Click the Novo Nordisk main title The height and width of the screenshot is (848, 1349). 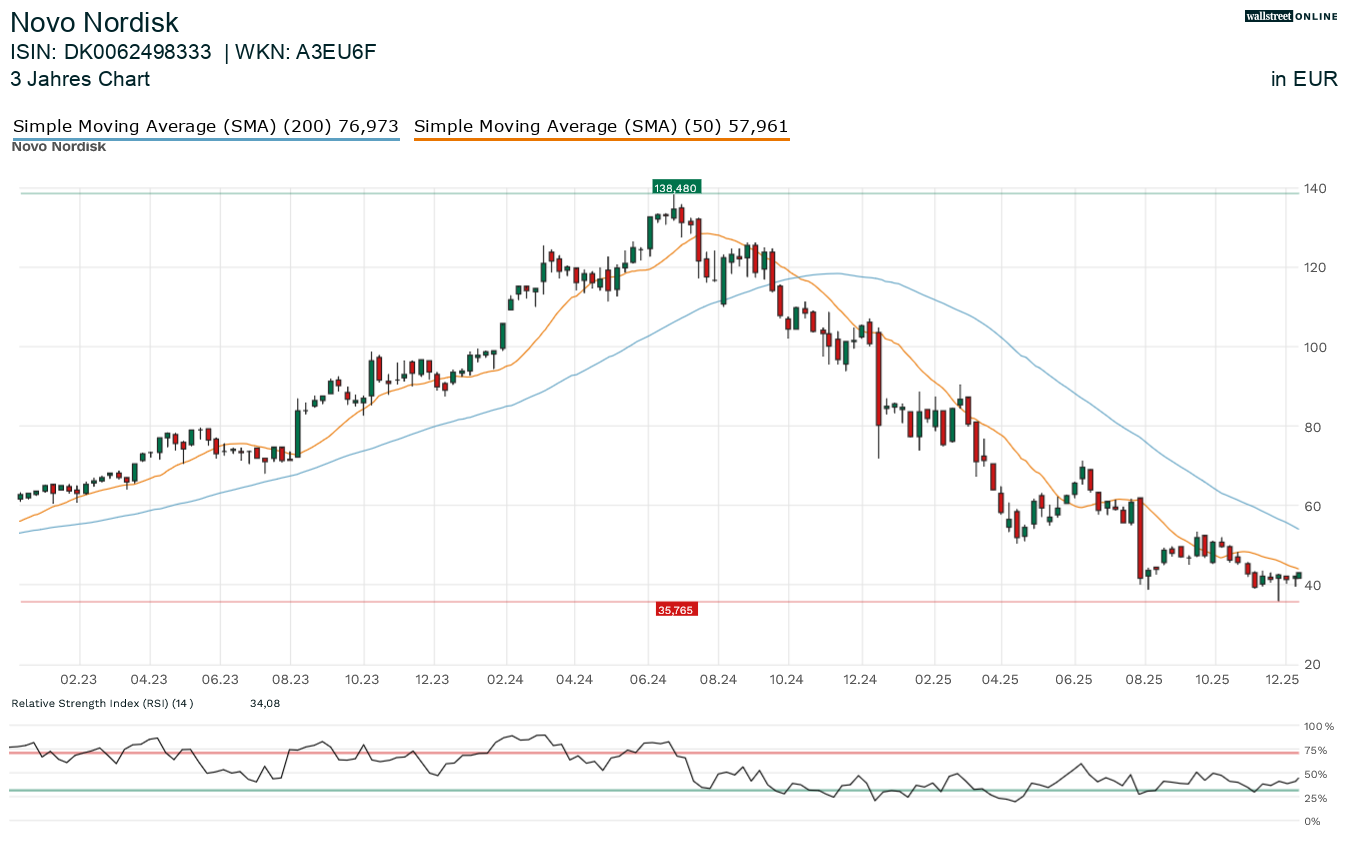coord(95,23)
